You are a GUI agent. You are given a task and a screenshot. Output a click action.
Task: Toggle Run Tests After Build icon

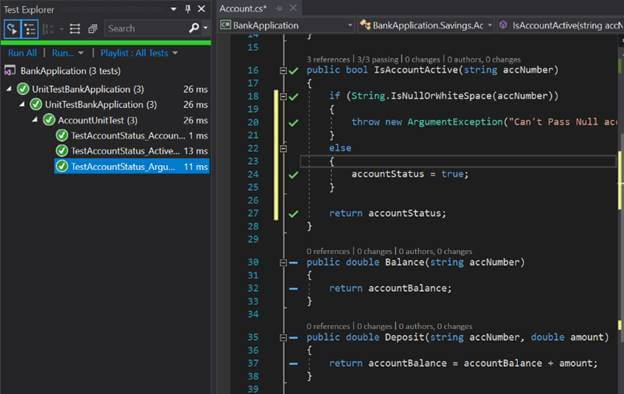click(x=12, y=29)
